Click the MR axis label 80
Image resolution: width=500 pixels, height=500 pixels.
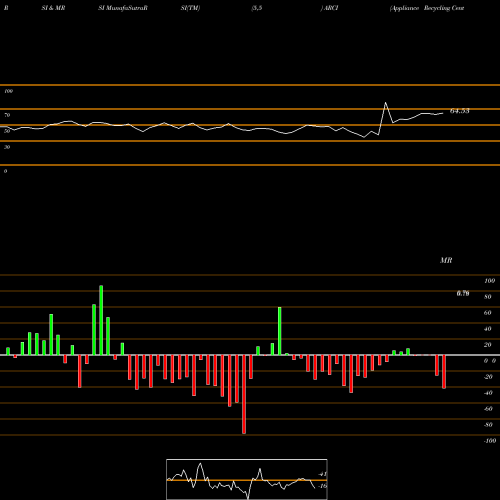488,297
